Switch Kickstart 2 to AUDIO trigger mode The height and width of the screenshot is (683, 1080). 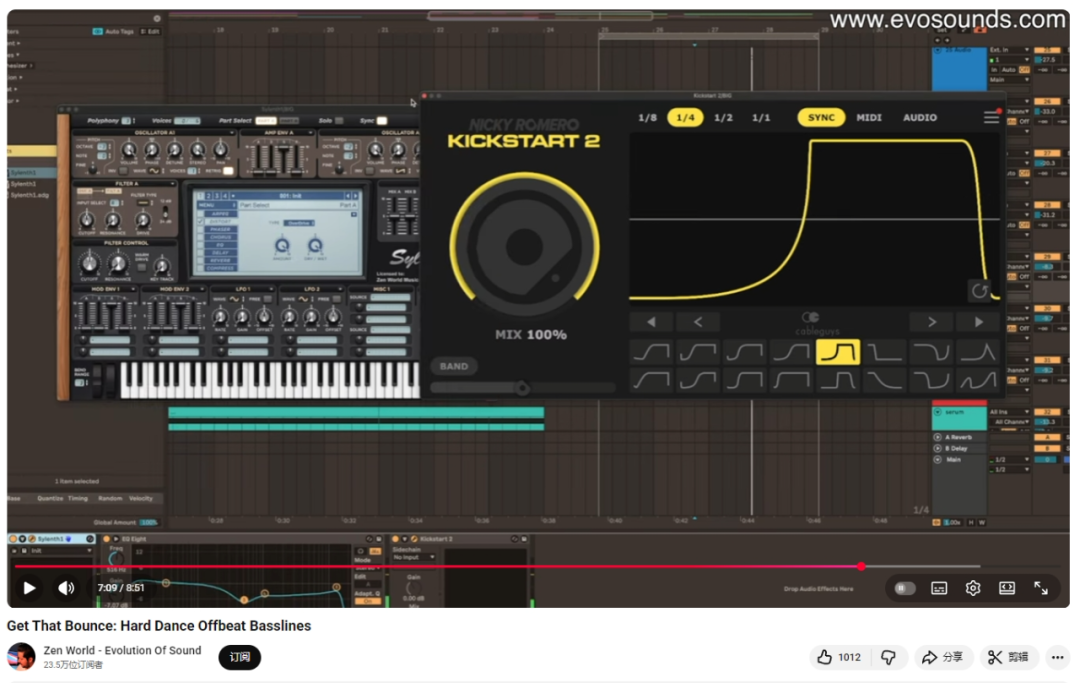[x=920, y=118]
